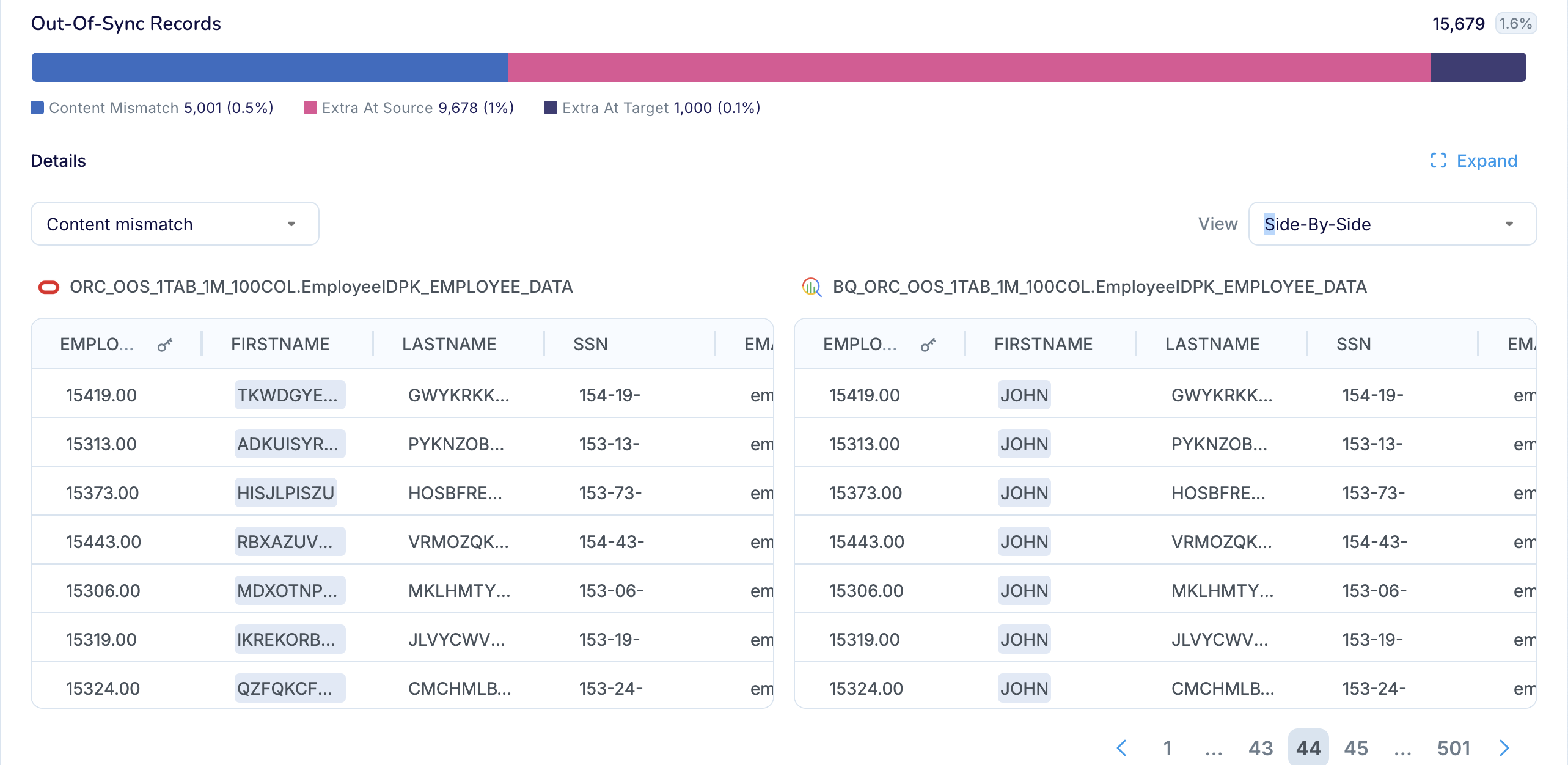
Task: Go to previous page with left chevron arrow
Action: (1123, 747)
